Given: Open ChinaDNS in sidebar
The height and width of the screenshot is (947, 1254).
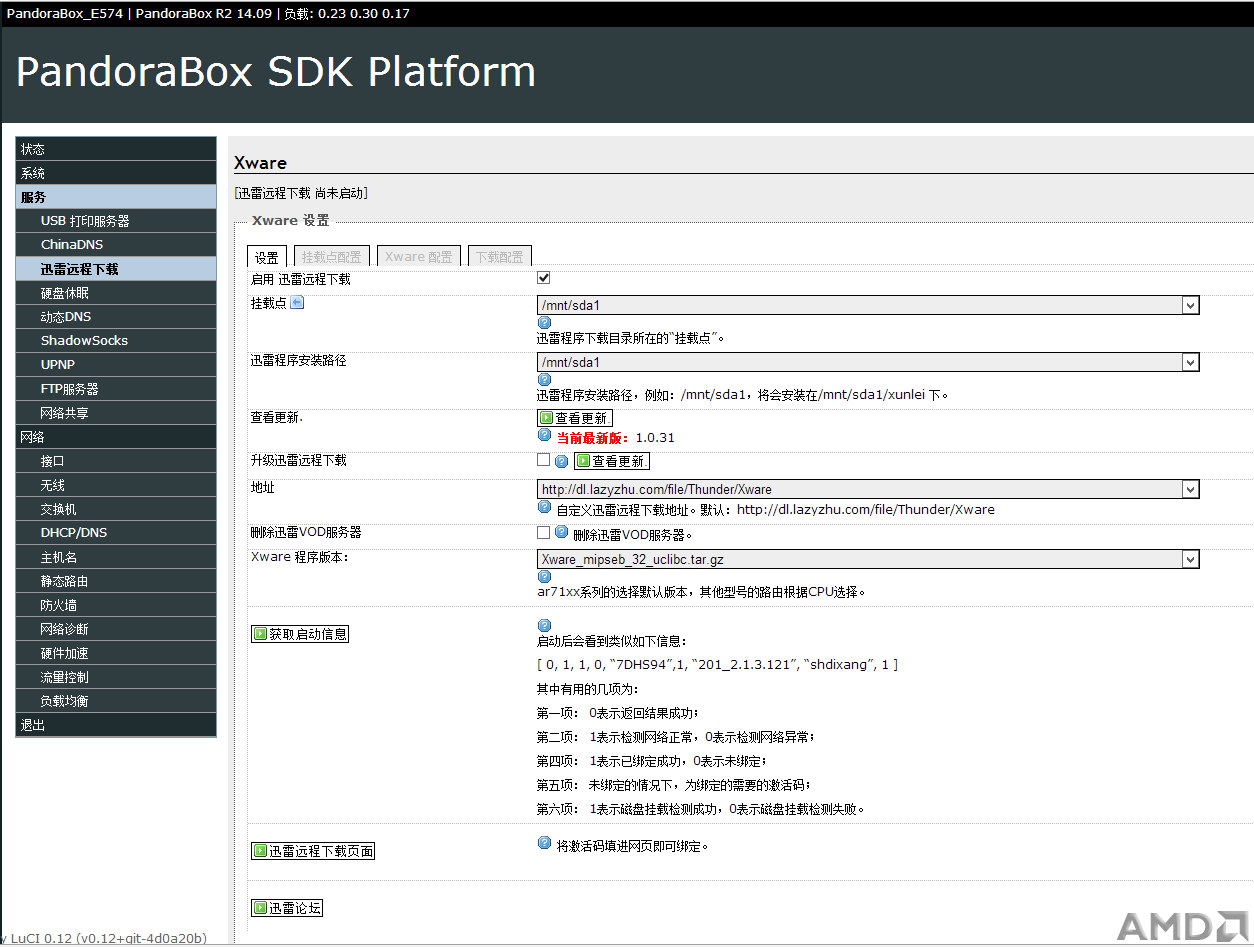Looking at the screenshot, I should tap(116, 245).
